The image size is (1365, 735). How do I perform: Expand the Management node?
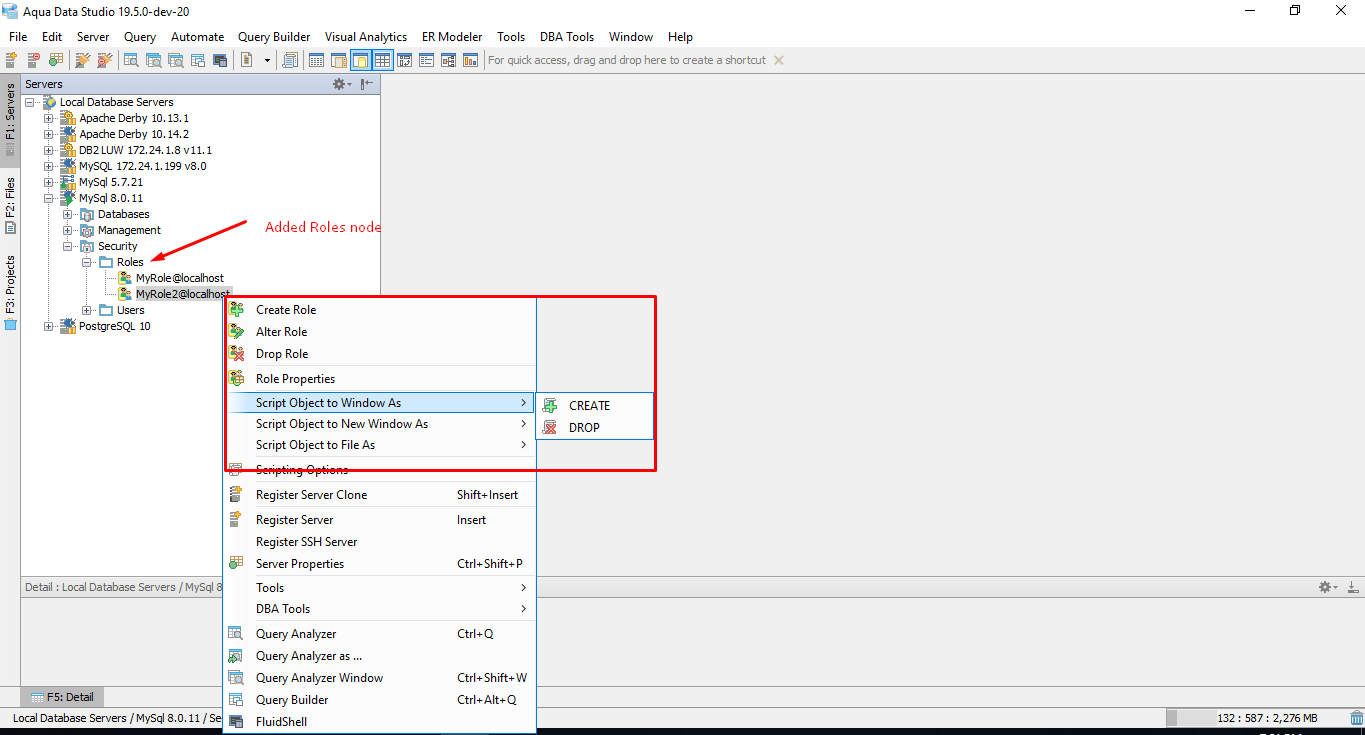point(67,230)
